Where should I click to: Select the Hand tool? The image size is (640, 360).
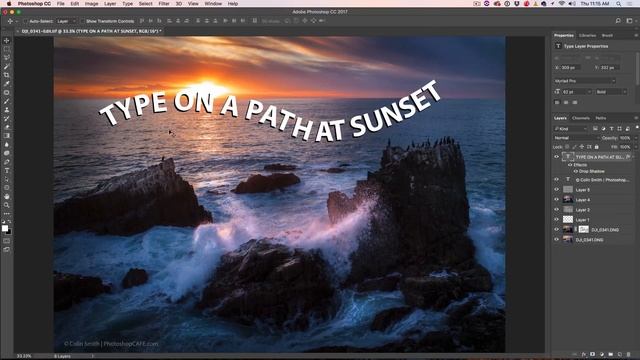[7, 196]
